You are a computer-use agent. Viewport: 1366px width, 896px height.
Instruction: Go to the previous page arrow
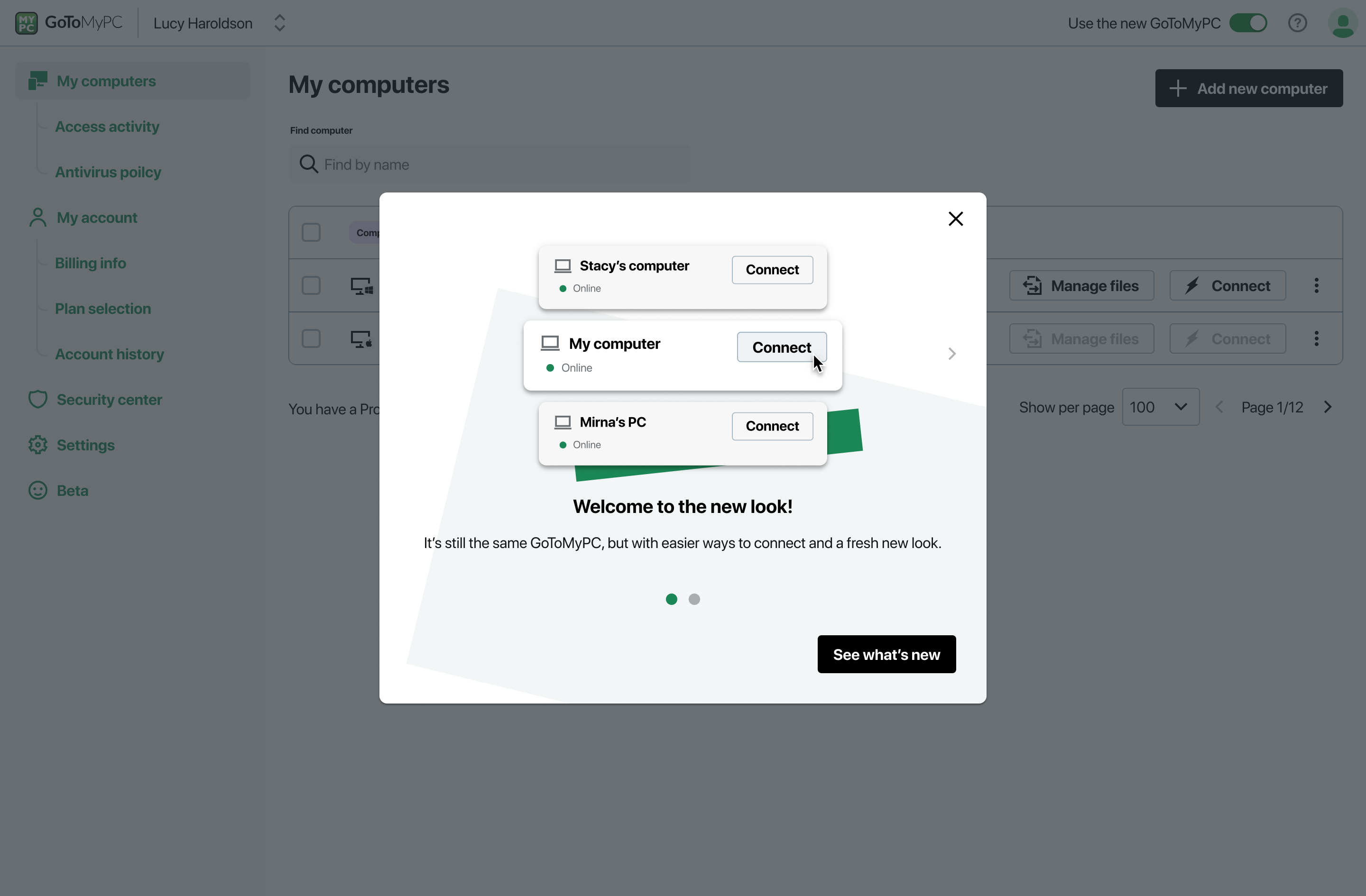pyautogui.click(x=1219, y=407)
